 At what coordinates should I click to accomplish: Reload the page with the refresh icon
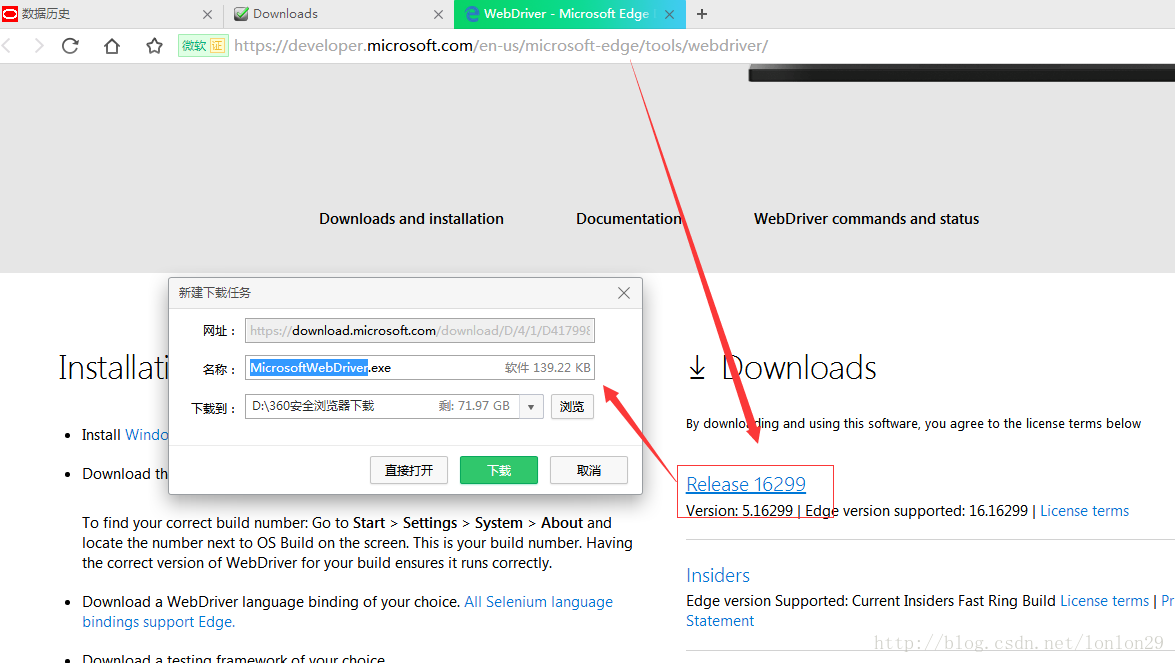[70, 46]
